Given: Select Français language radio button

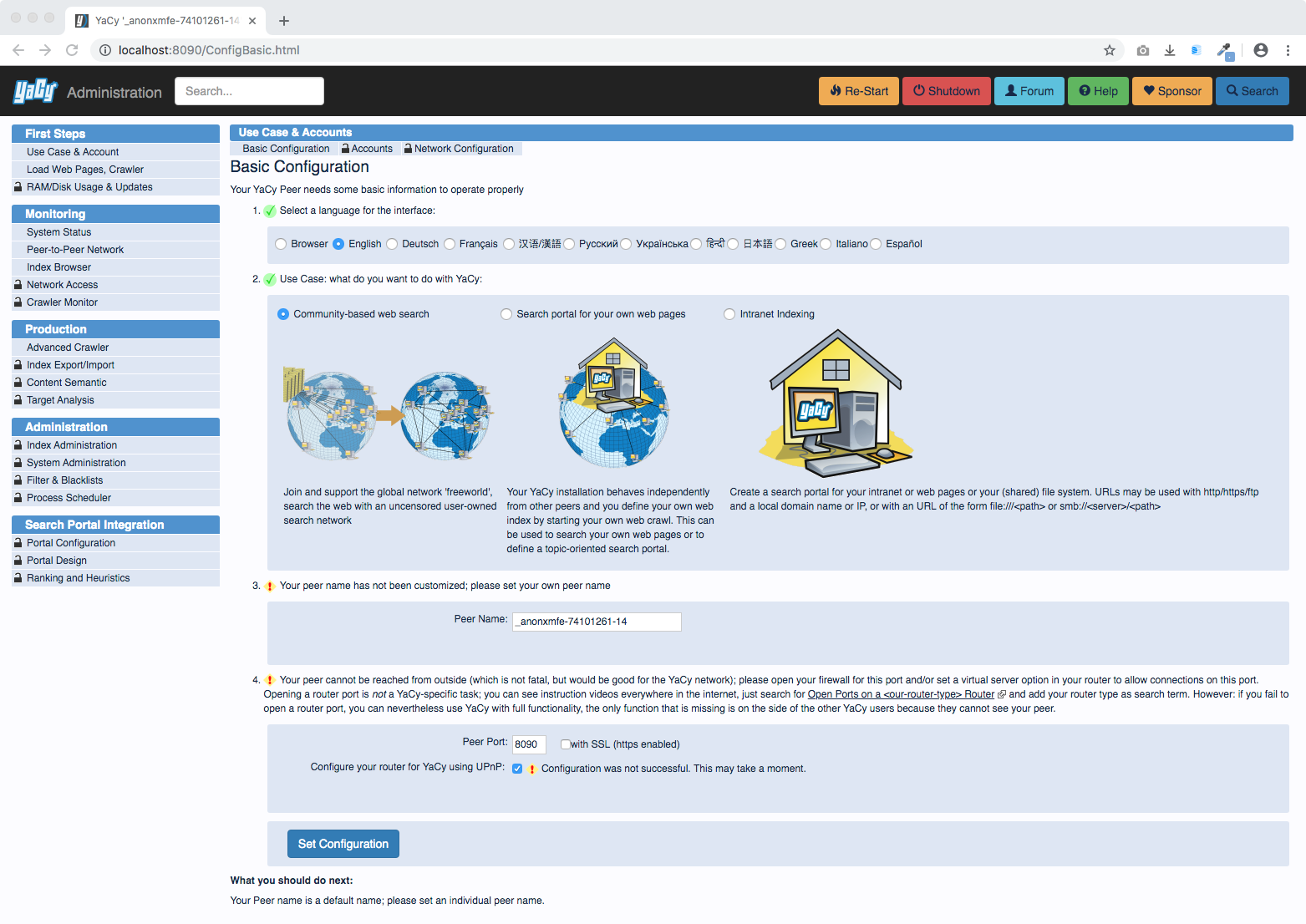Looking at the screenshot, I should pyautogui.click(x=450, y=244).
